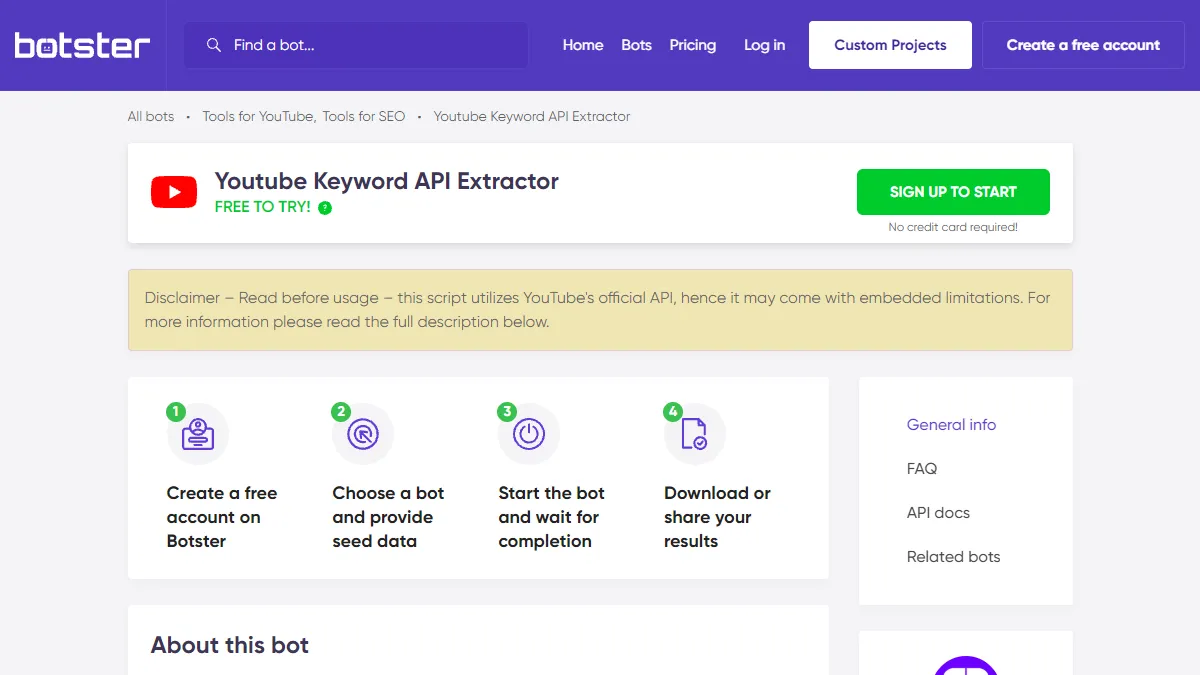Click Youtube Keyword API Extractor breadcrumb

click(x=532, y=116)
